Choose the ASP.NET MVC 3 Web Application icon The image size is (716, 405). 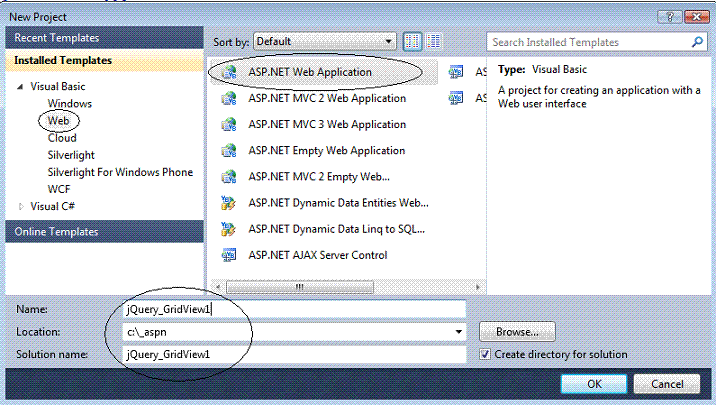click(x=229, y=124)
